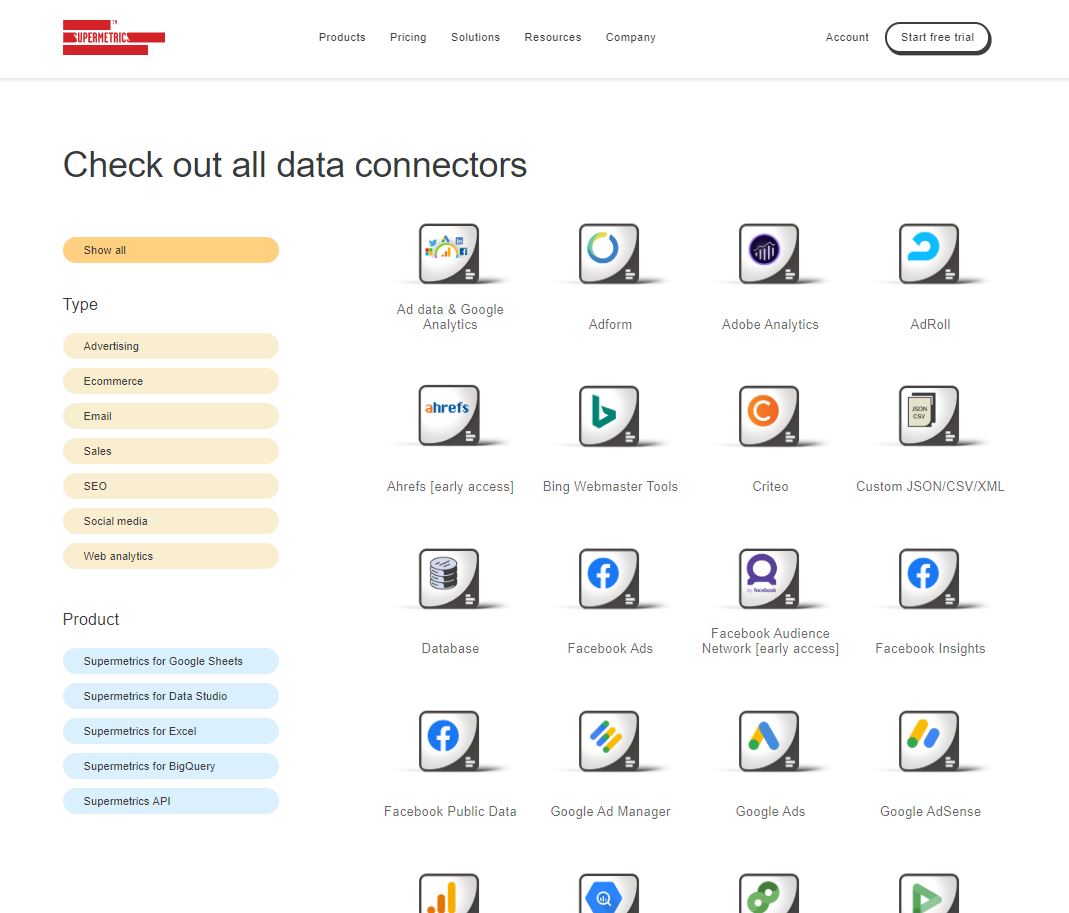Open the Solutions menu
This screenshot has width=1069, height=913.
coord(476,38)
